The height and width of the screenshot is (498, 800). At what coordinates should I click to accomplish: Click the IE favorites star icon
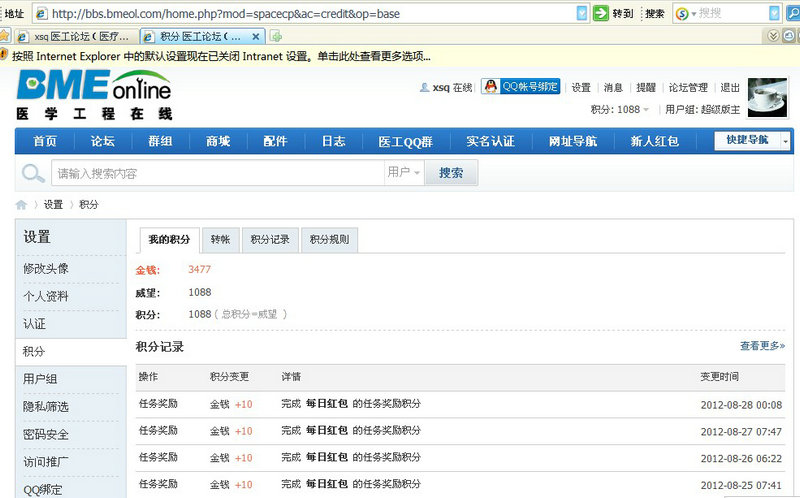[x=5, y=35]
